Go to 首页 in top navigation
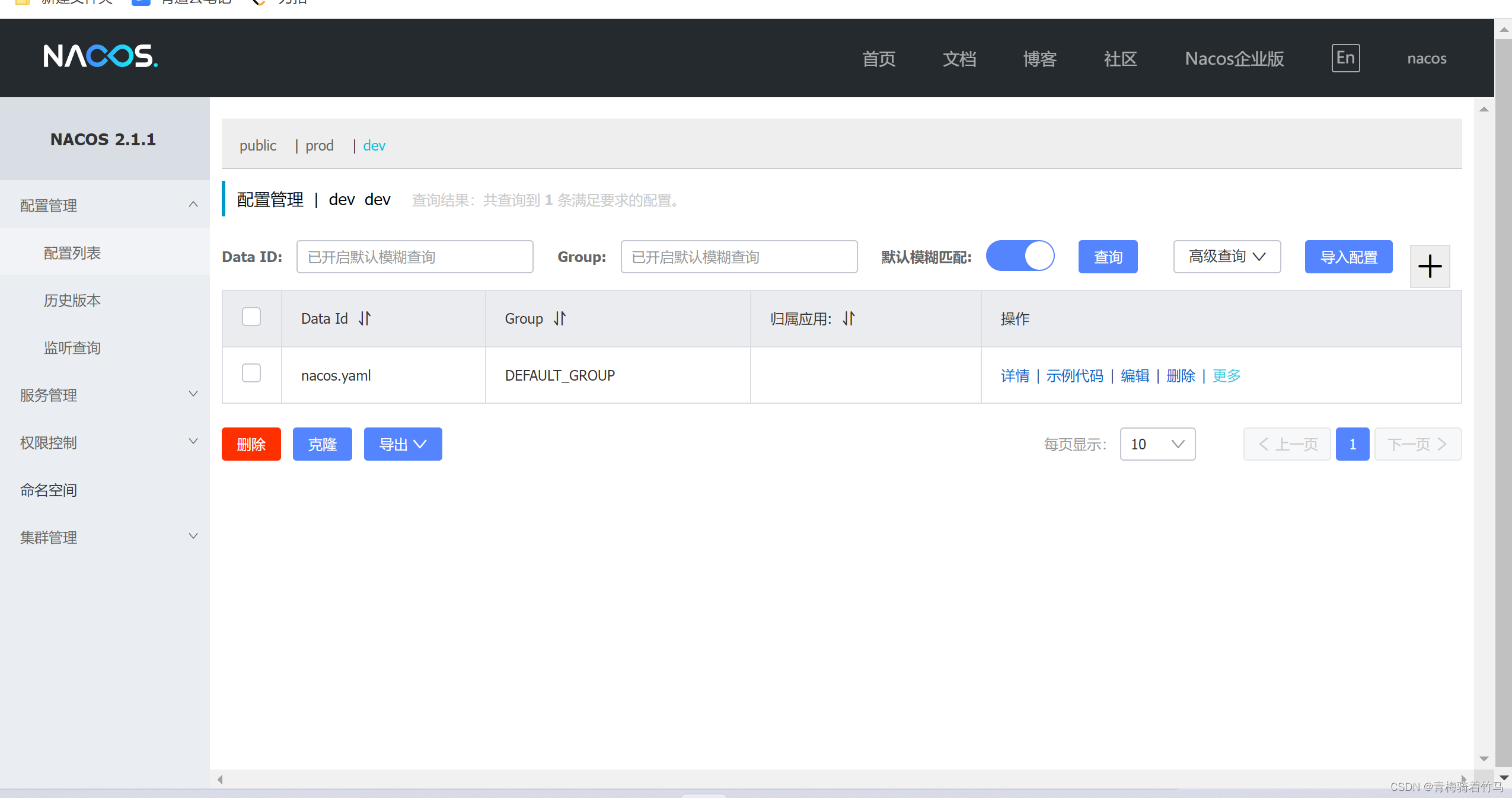The width and height of the screenshot is (1512, 798). click(879, 59)
